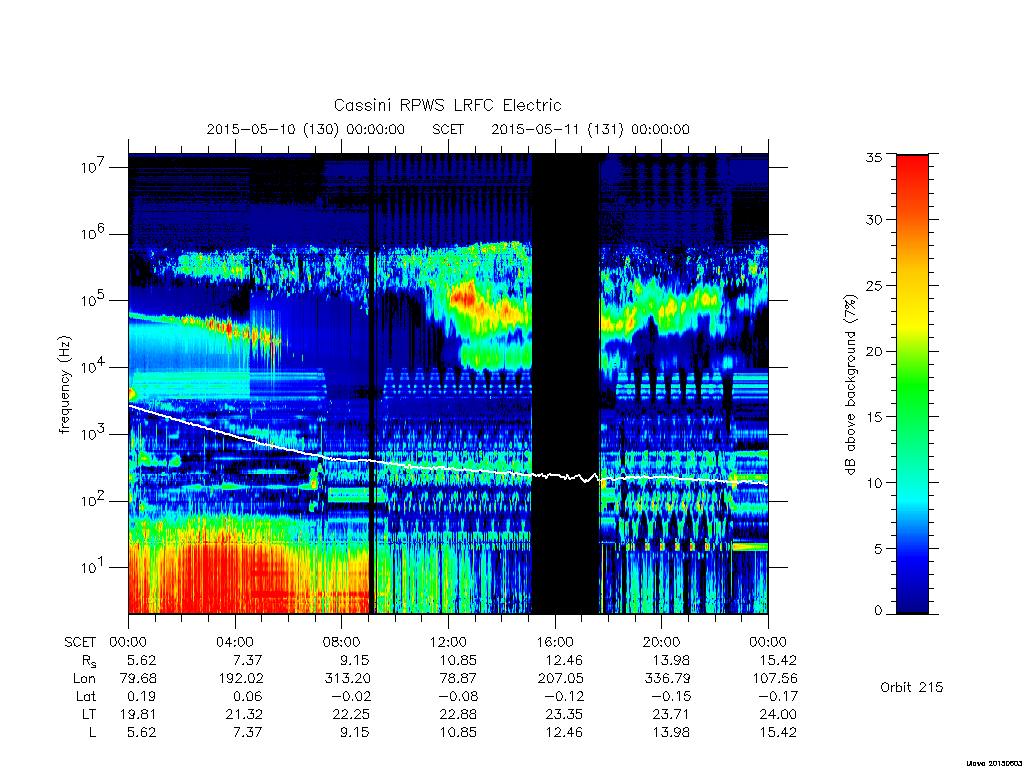The image size is (1024, 768).
Task: Click the 'Lat' row label
Action: (x=86, y=696)
